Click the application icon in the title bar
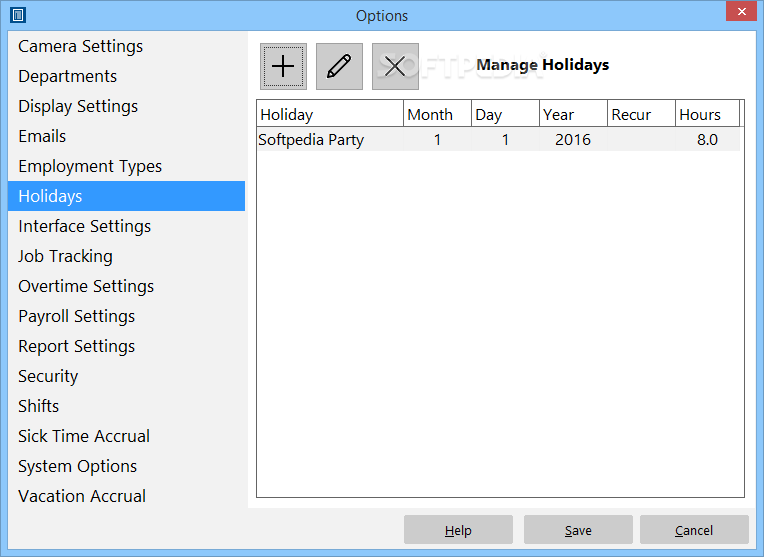The width and height of the screenshot is (764, 557). point(18,15)
